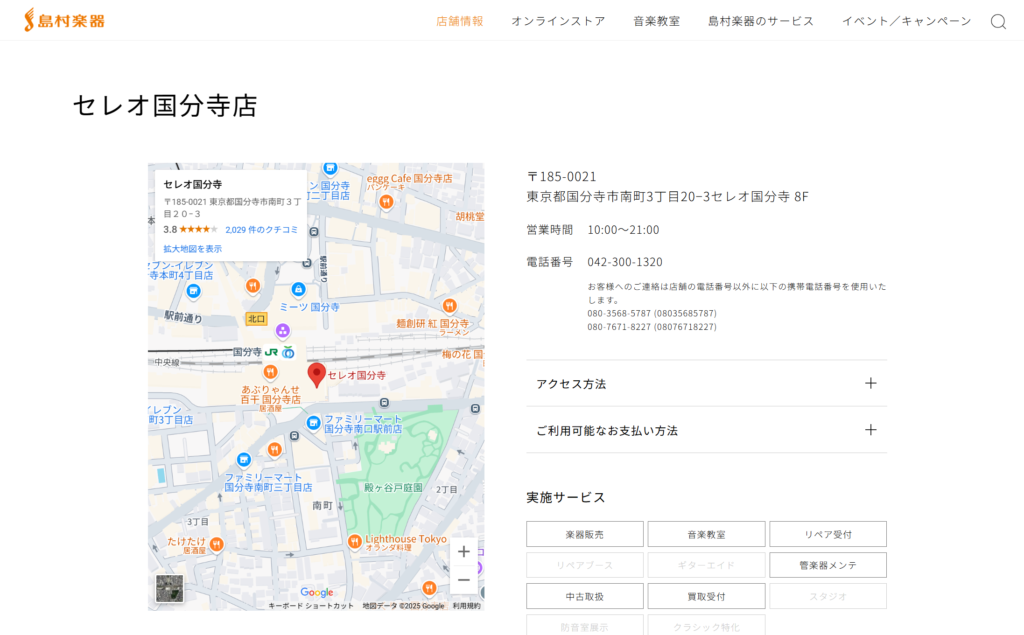This screenshot has width=1024, height=635.
Task: Click the ミーツ国分寺 shopping marker
Action: pyautogui.click(x=298, y=289)
